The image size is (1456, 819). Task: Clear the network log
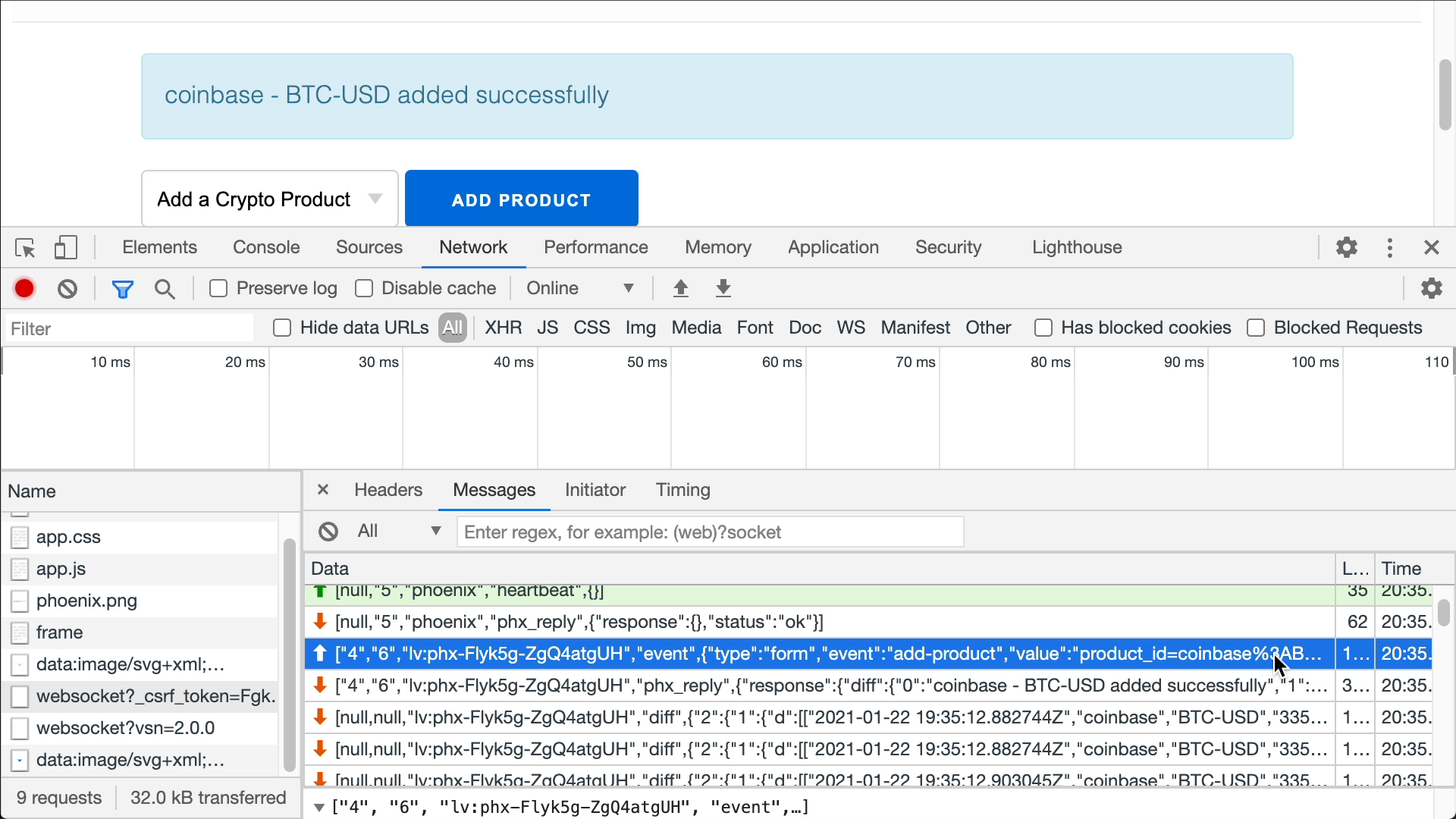click(x=67, y=289)
